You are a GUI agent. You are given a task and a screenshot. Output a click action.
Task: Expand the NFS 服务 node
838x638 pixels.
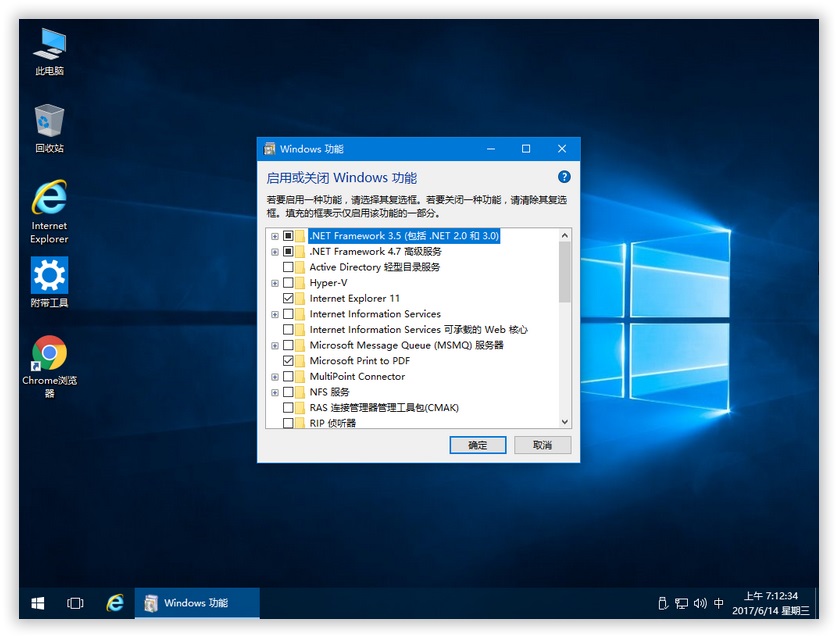[275, 392]
